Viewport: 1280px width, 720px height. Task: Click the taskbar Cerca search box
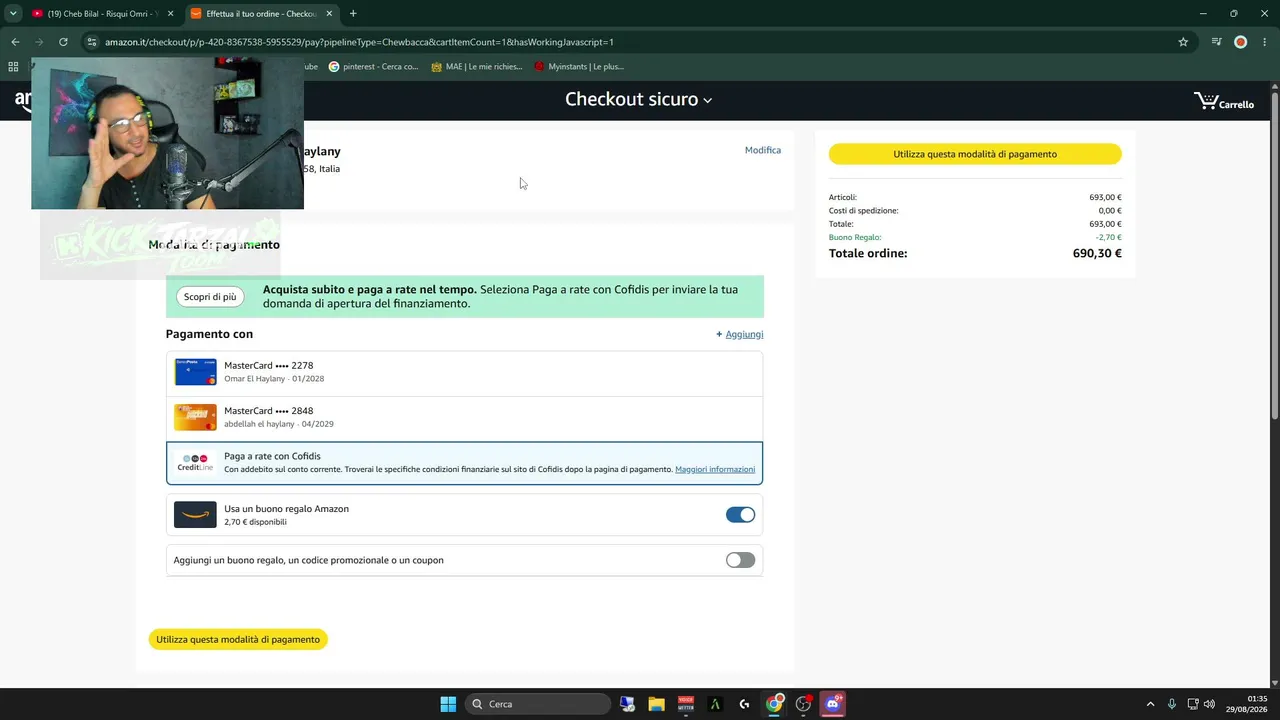click(x=539, y=704)
